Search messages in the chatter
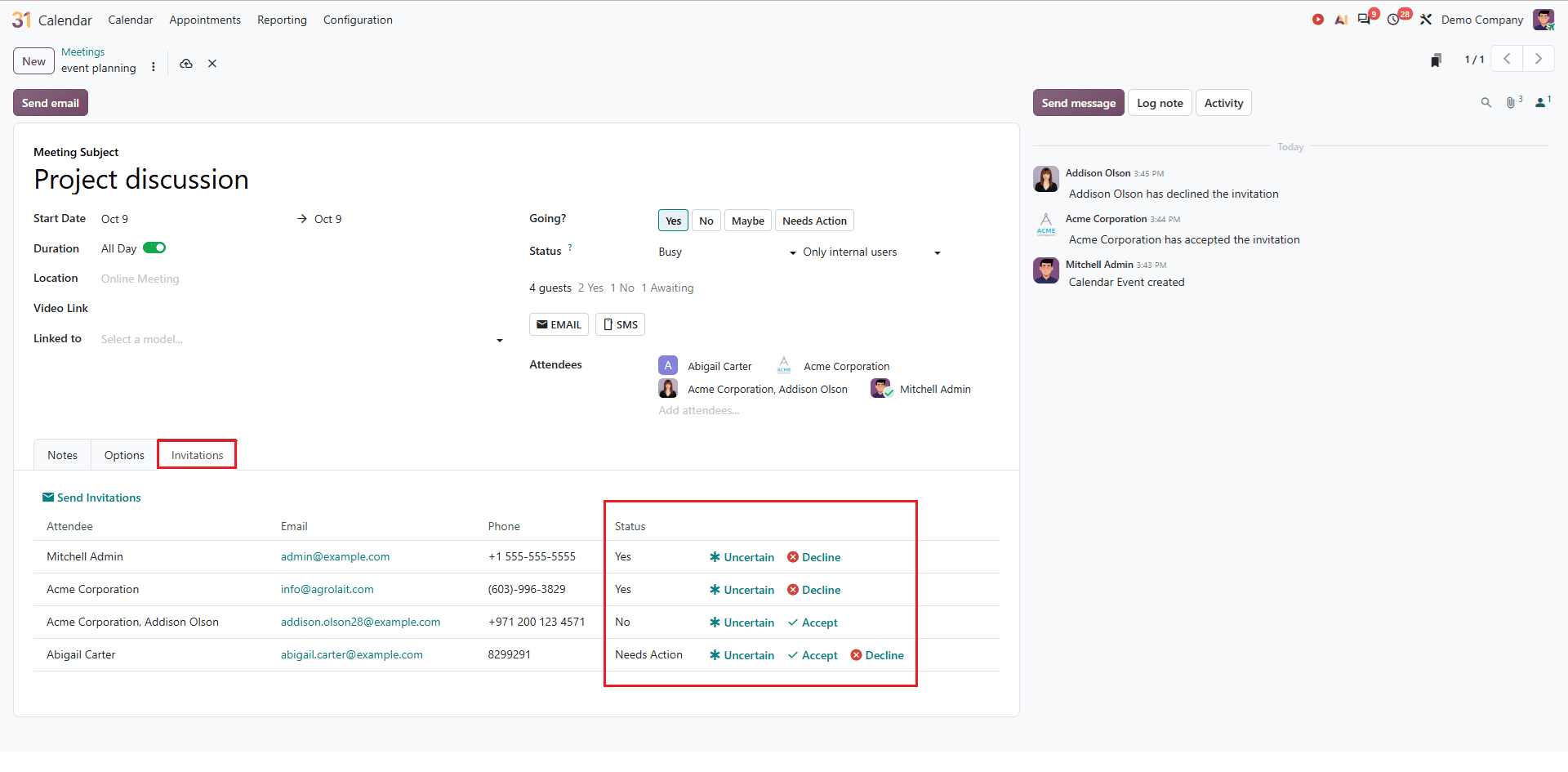This screenshot has width=1568, height=772. [x=1486, y=103]
